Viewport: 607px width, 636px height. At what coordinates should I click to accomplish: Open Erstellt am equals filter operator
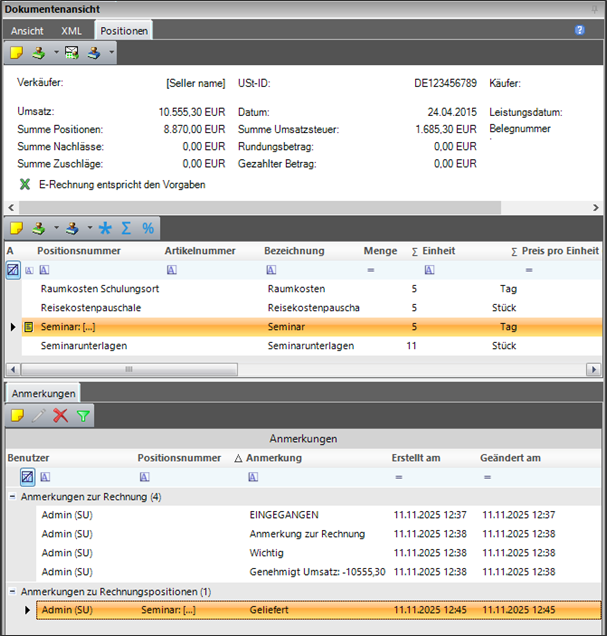click(399, 477)
